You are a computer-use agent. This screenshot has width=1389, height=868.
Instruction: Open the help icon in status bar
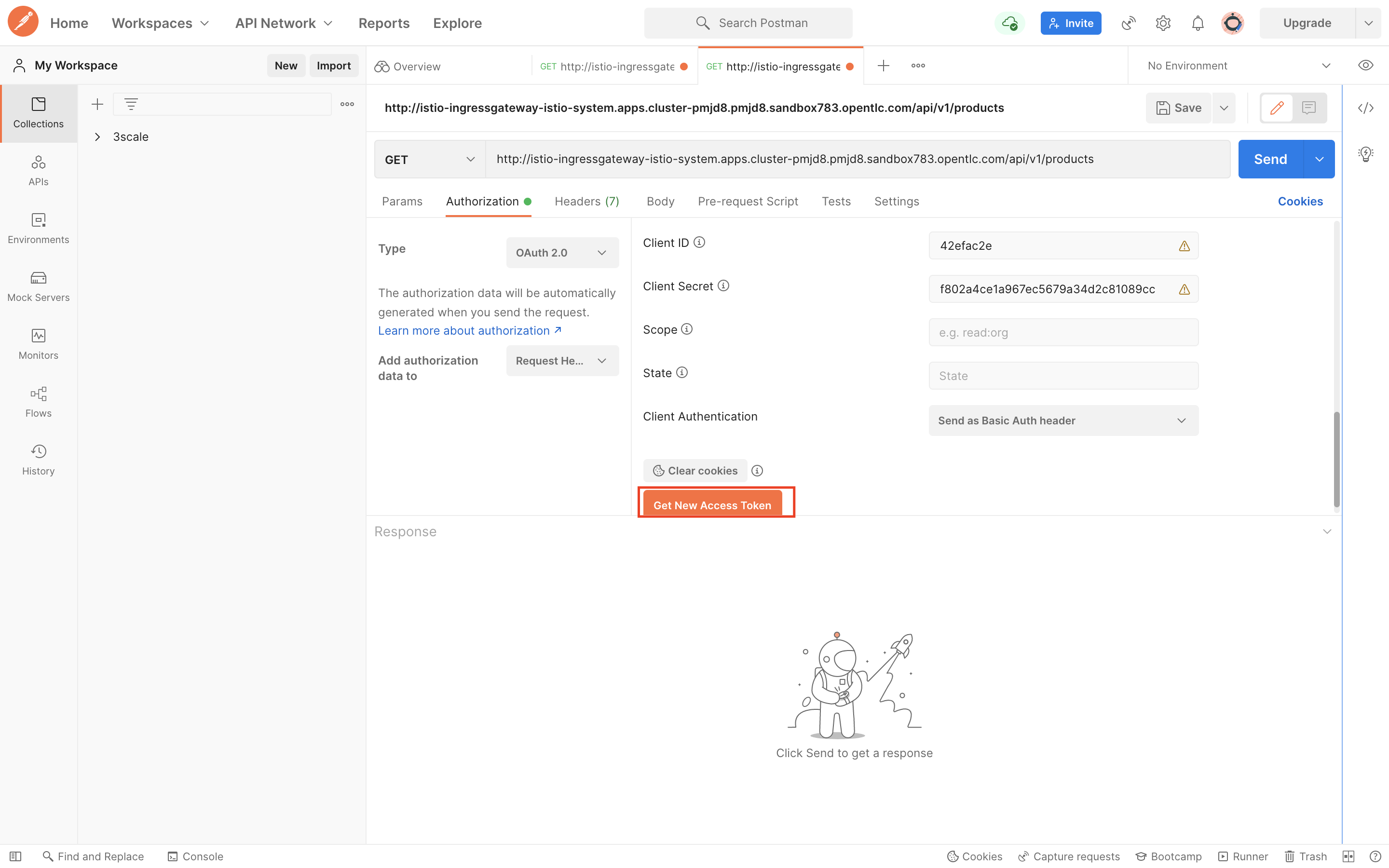tap(1375, 856)
